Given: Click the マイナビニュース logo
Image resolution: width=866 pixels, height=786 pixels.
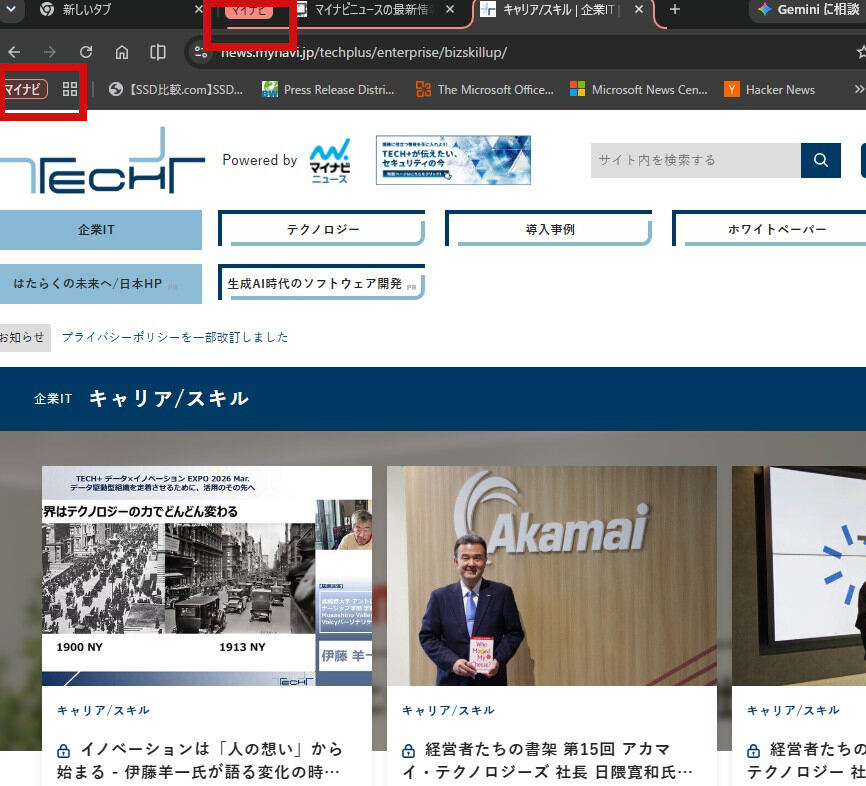Looking at the screenshot, I should pos(330,161).
